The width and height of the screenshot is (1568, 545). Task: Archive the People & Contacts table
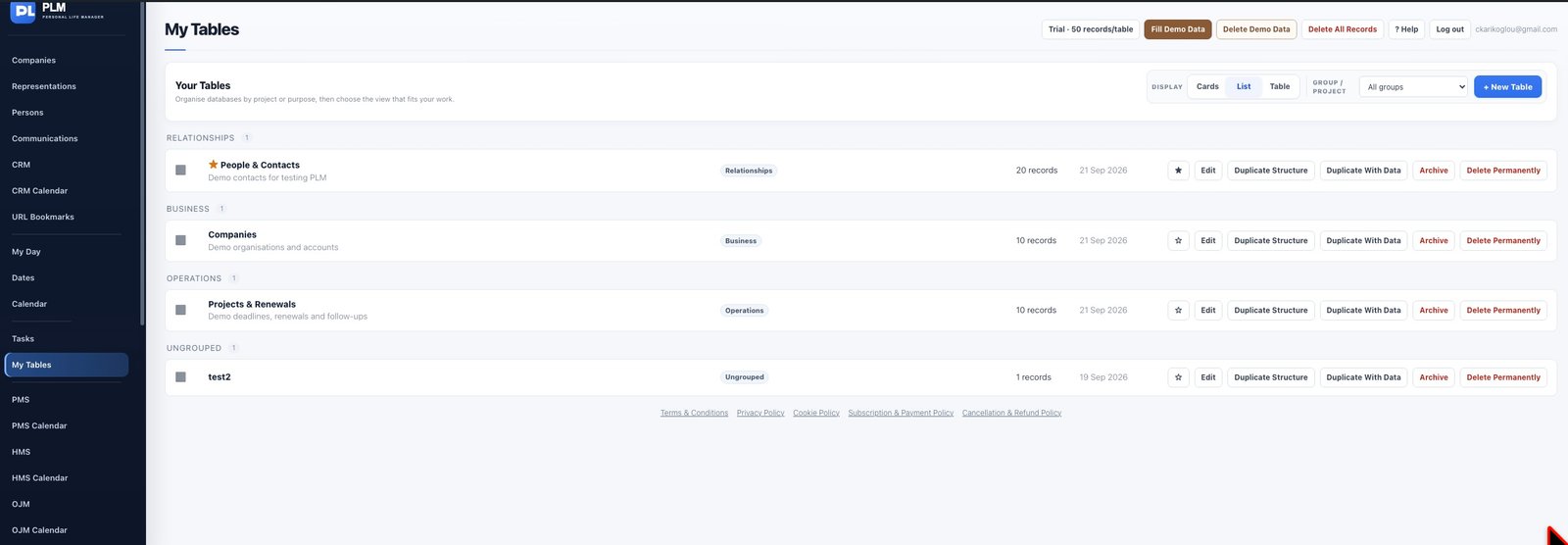click(x=1434, y=171)
